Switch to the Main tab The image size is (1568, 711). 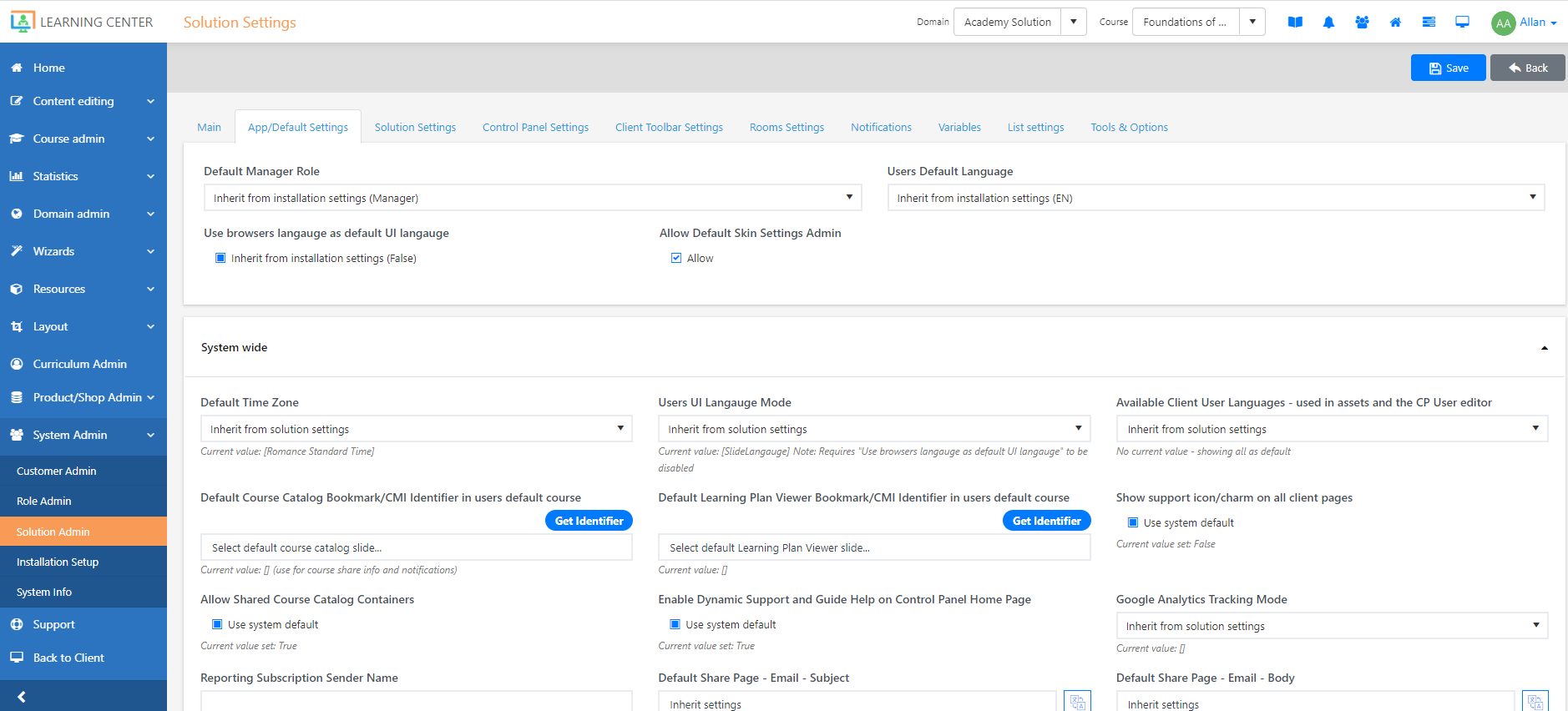209,127
